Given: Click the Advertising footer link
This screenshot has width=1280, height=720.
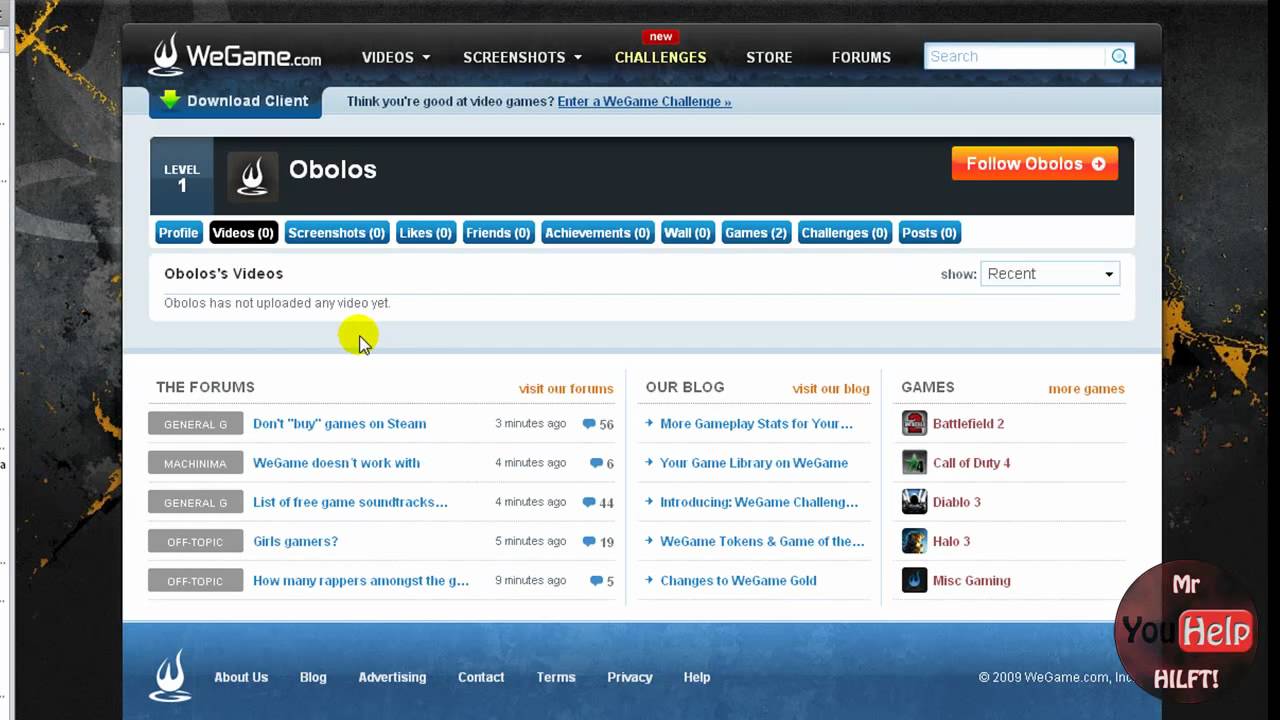Looking at the screenshot, I should (x=392, y=677).
